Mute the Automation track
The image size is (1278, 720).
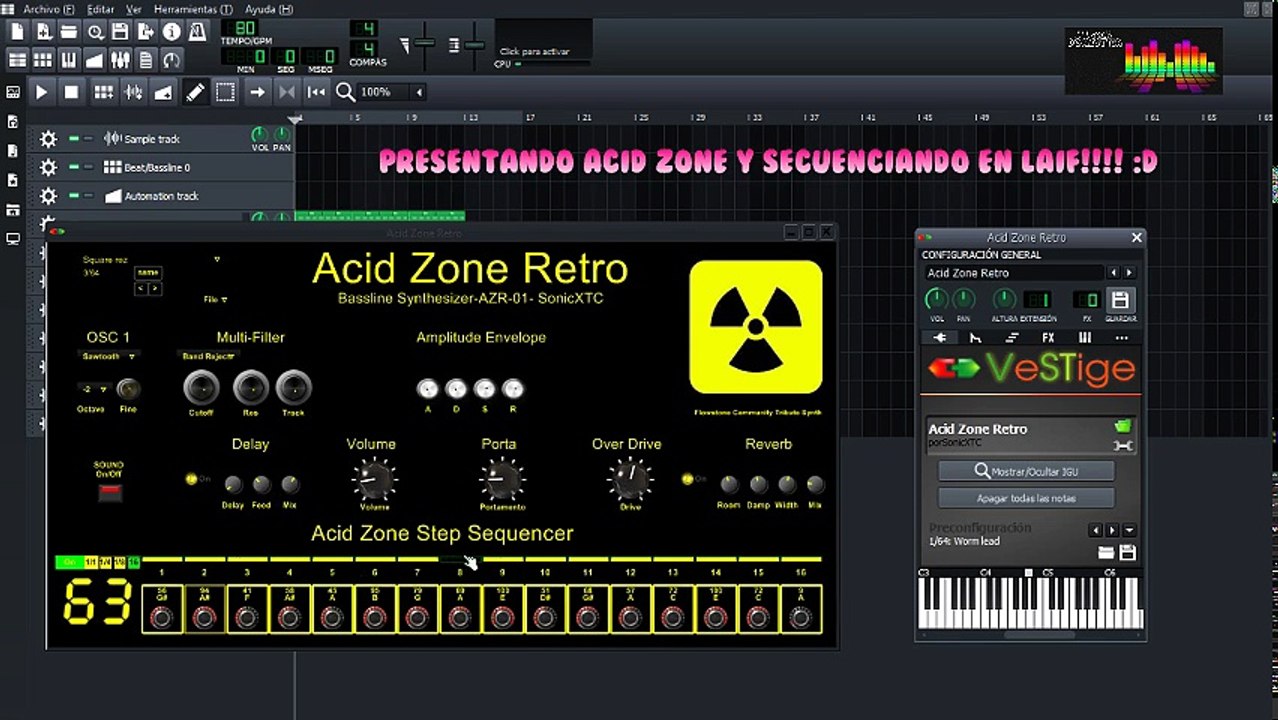click(73, 196)
